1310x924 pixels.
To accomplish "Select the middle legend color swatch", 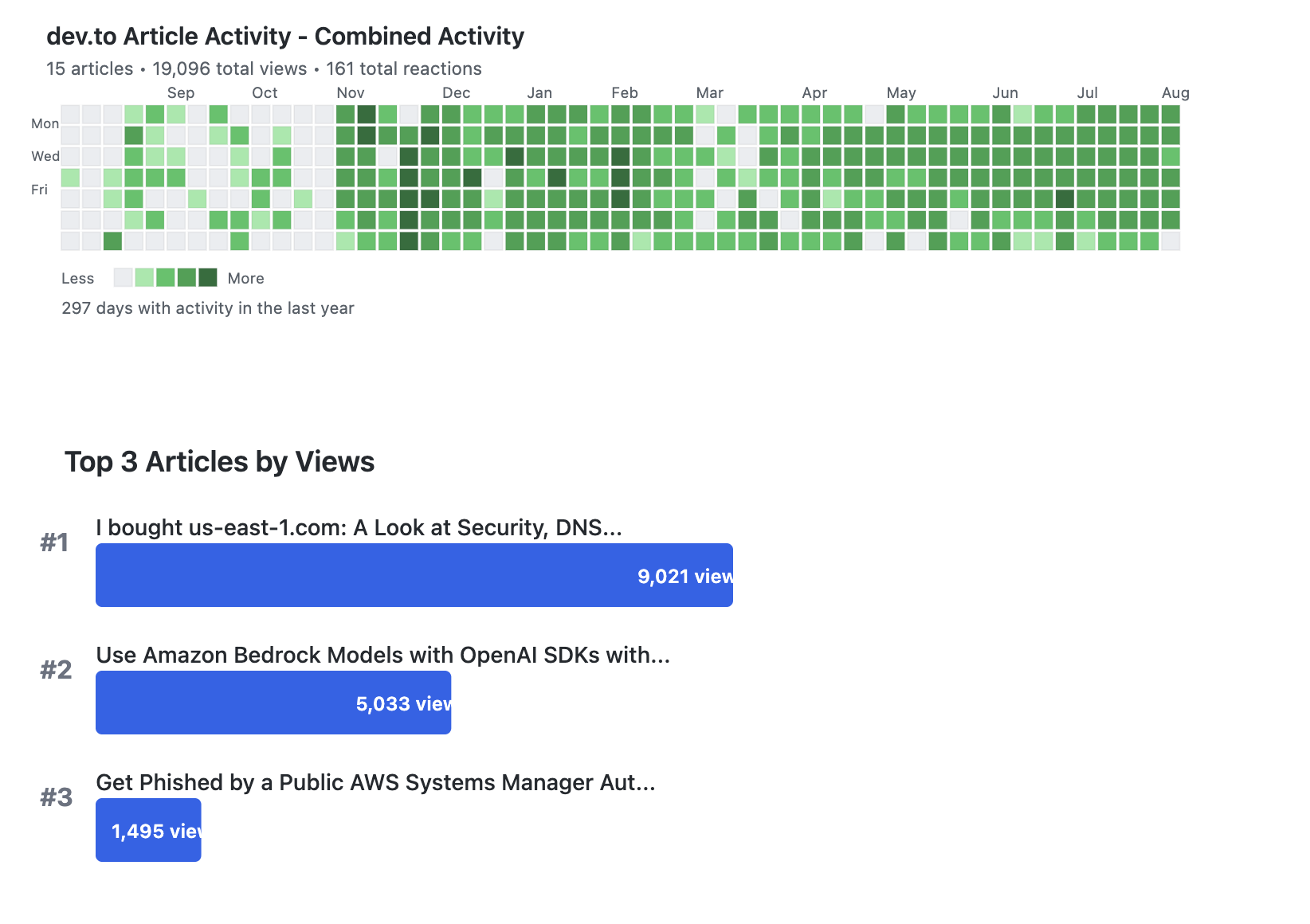I will [165, 277].
